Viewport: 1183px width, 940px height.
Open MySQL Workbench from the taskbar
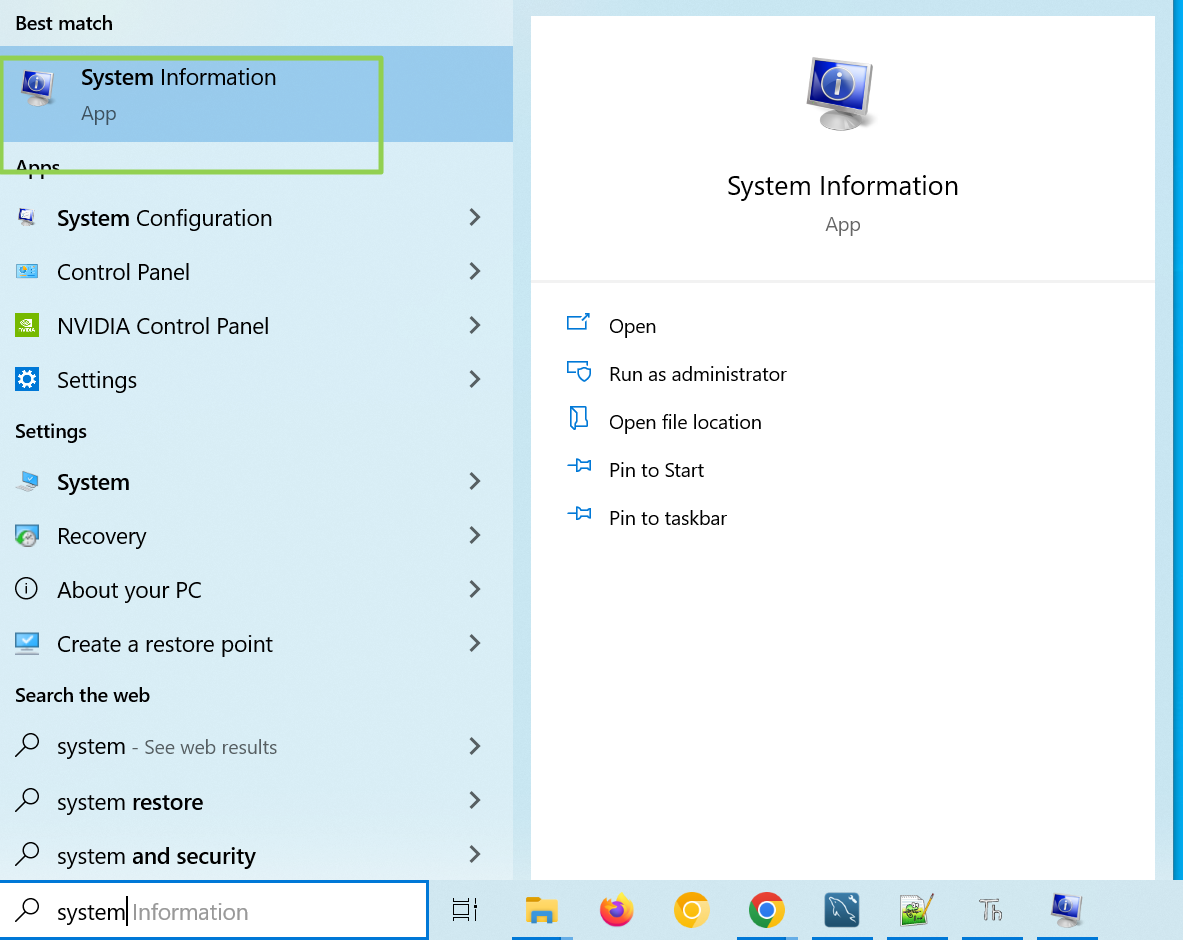841,911
